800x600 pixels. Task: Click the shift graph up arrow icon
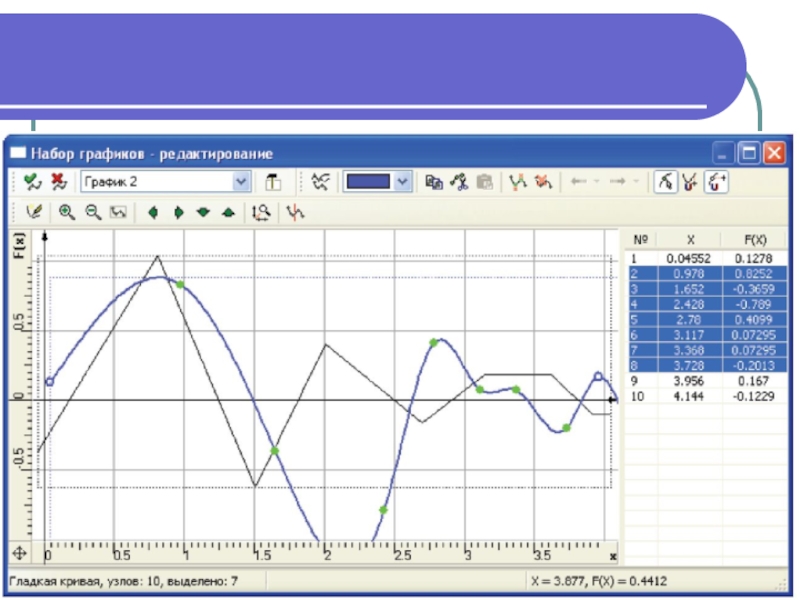pos(227,212)
